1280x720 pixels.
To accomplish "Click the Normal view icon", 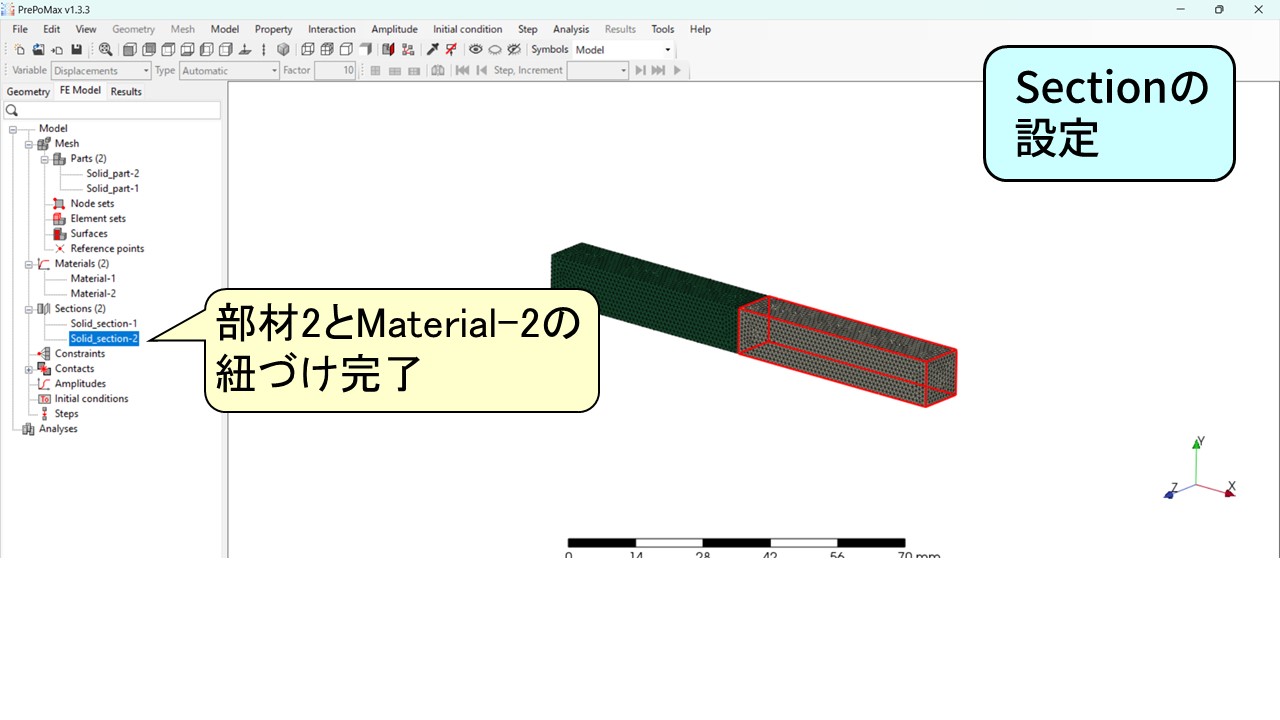I will [245, 49].
